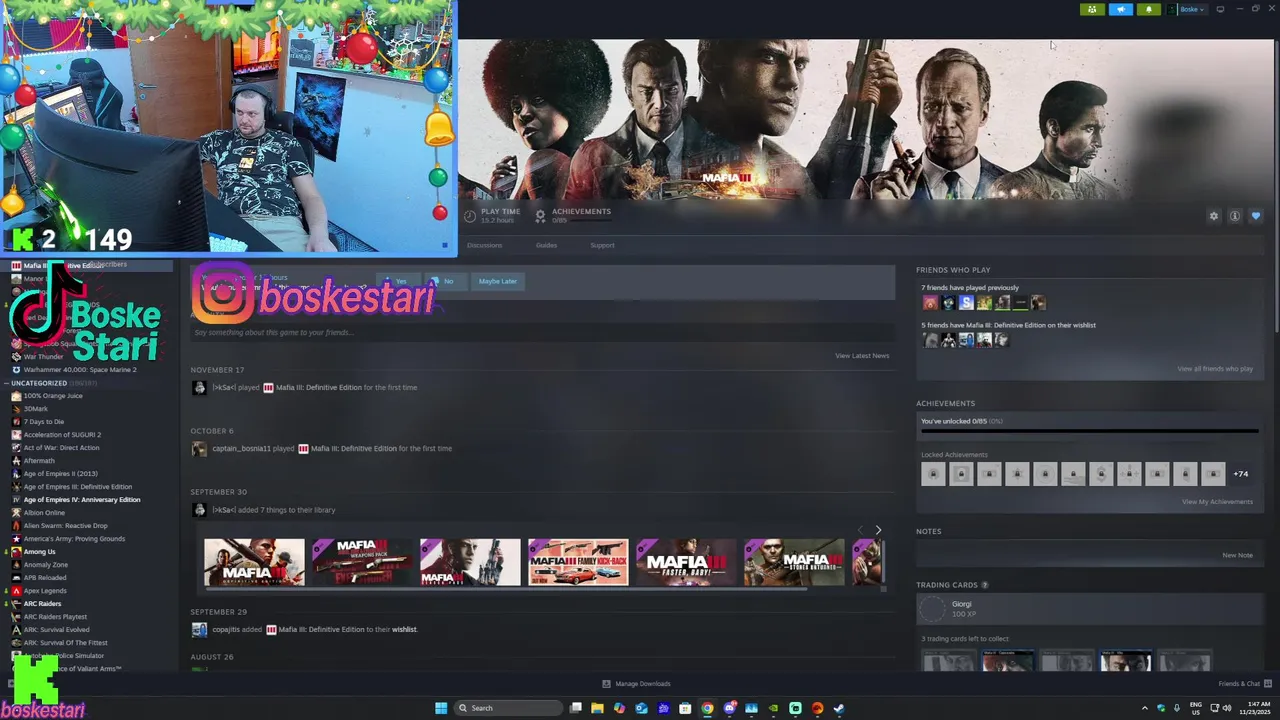Open Mafia III Family Kick-Back thumbnail
Screen dimensions: 1280x720
(x=578, y=562)
